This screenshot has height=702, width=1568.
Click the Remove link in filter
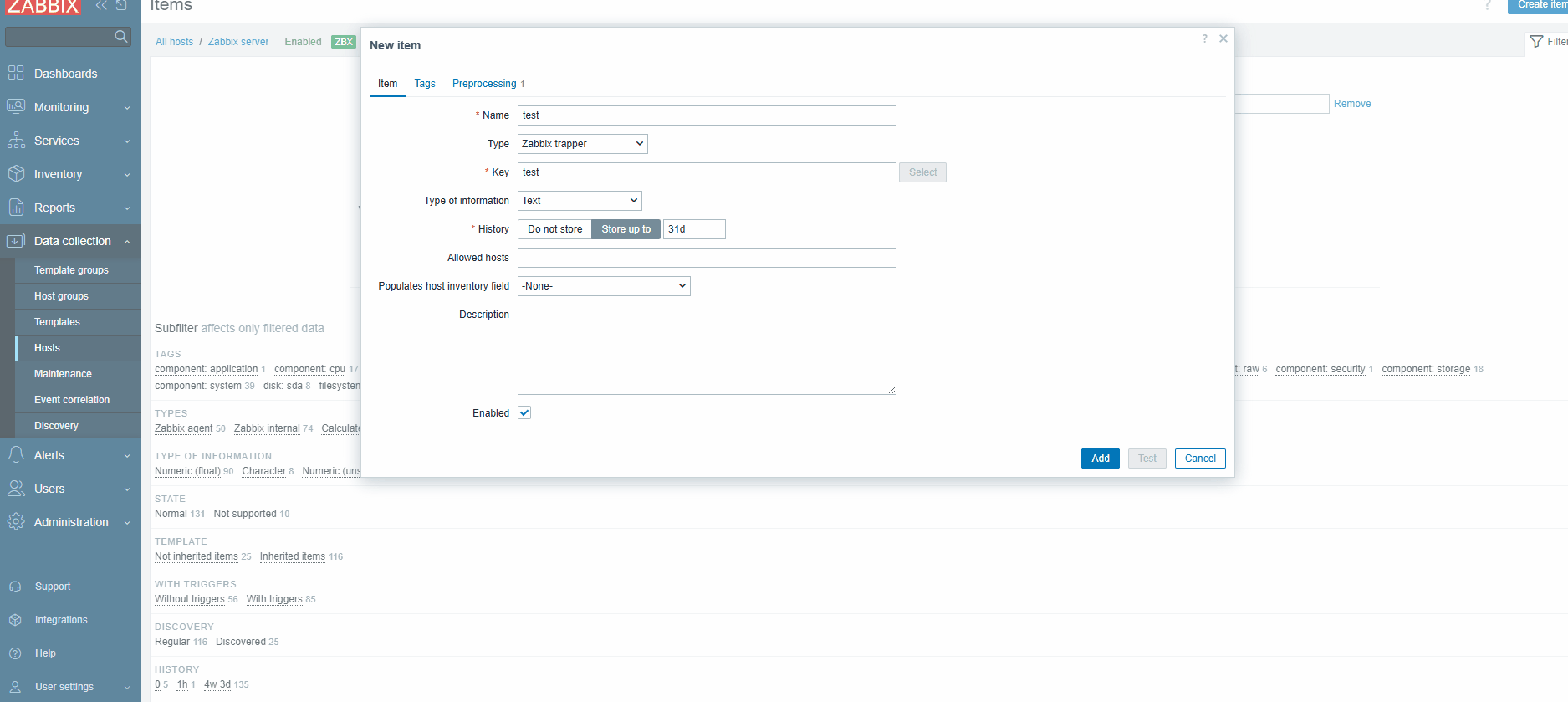click(x=1352, y=104)
